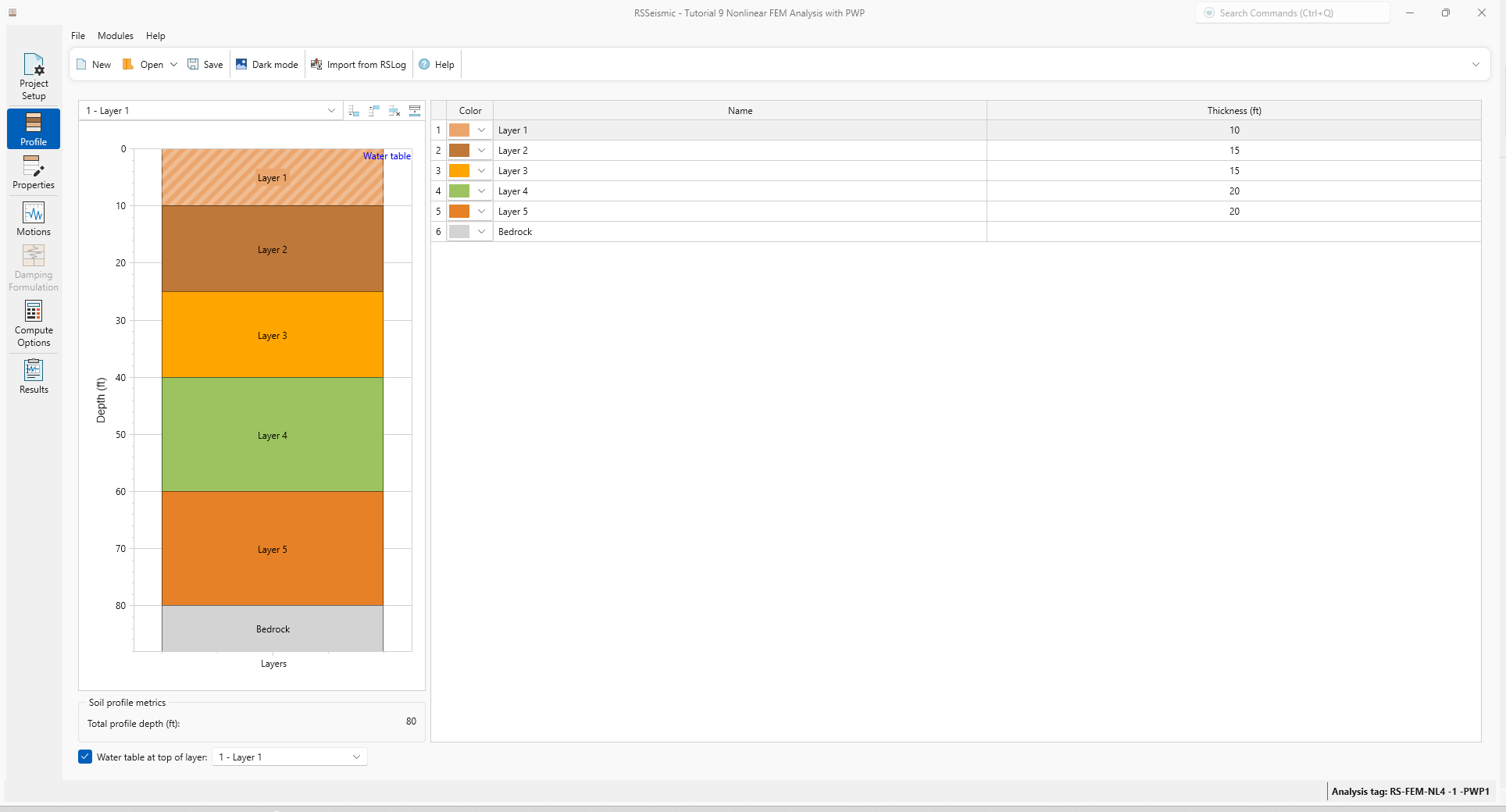This screenshot has width=1506, height=812.
Task: Open Help from the toolbar
Action: coord(437,65)
